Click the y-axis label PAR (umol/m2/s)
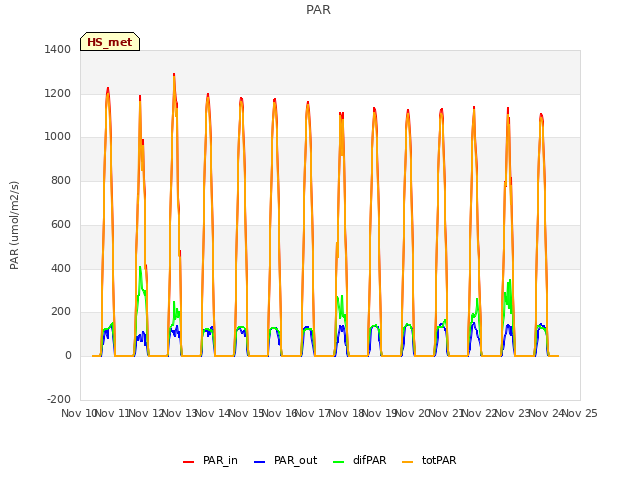The height and width of the screenshot is (480, 640). [x=14, y=225]
